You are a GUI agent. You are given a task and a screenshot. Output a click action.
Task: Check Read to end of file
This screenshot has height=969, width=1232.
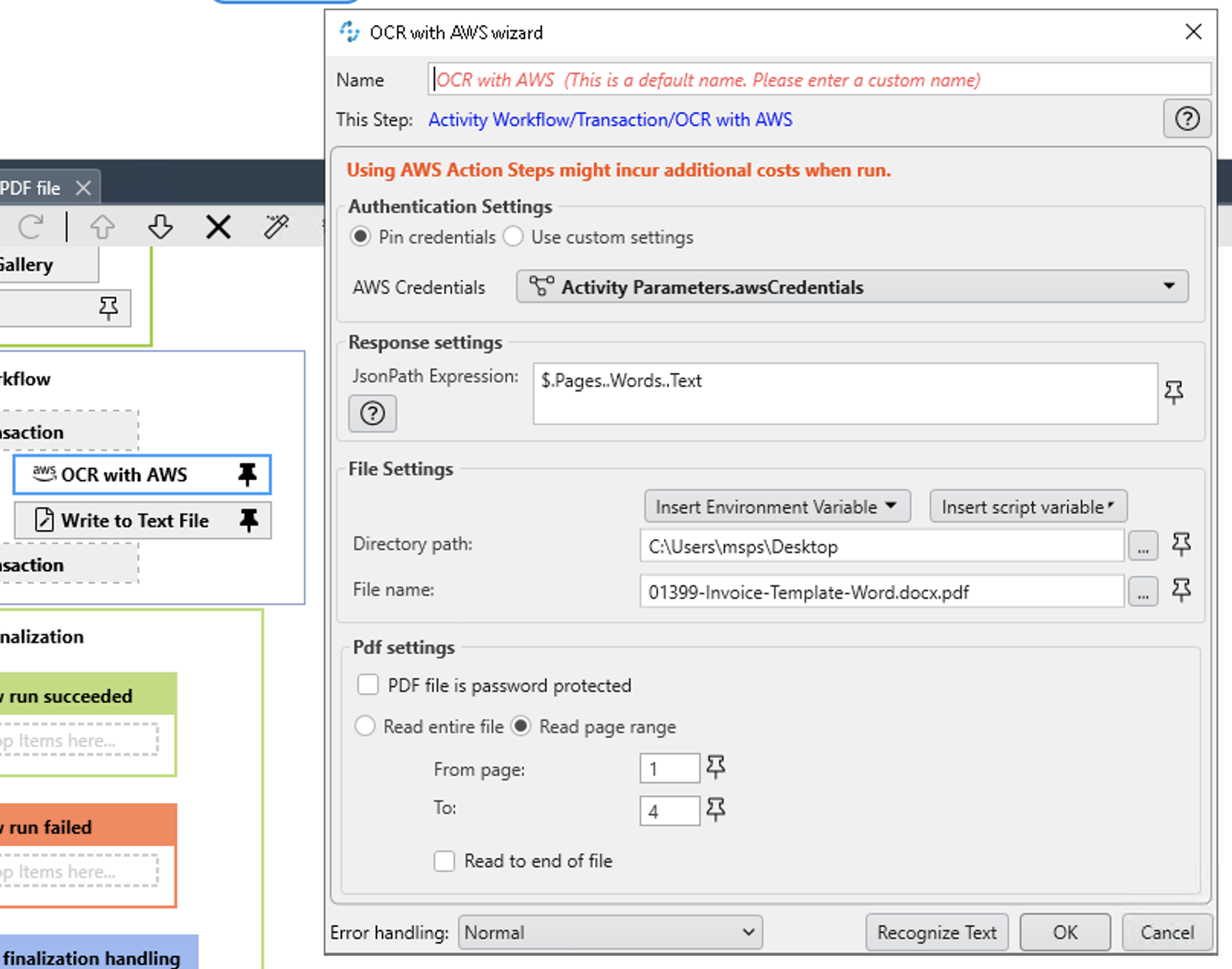coord(444,861)
